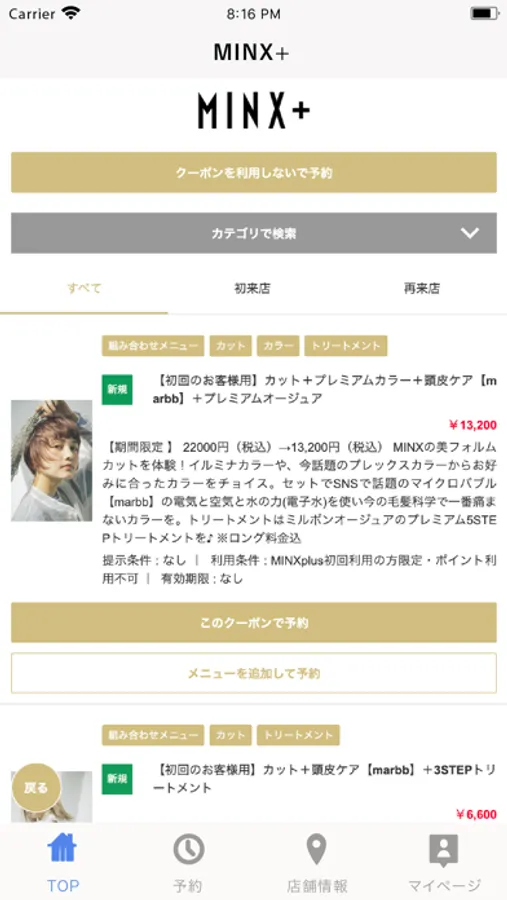Tap the Wi-Fi status bar icon
Screen dimensions: 507x900
click(71, 13)
